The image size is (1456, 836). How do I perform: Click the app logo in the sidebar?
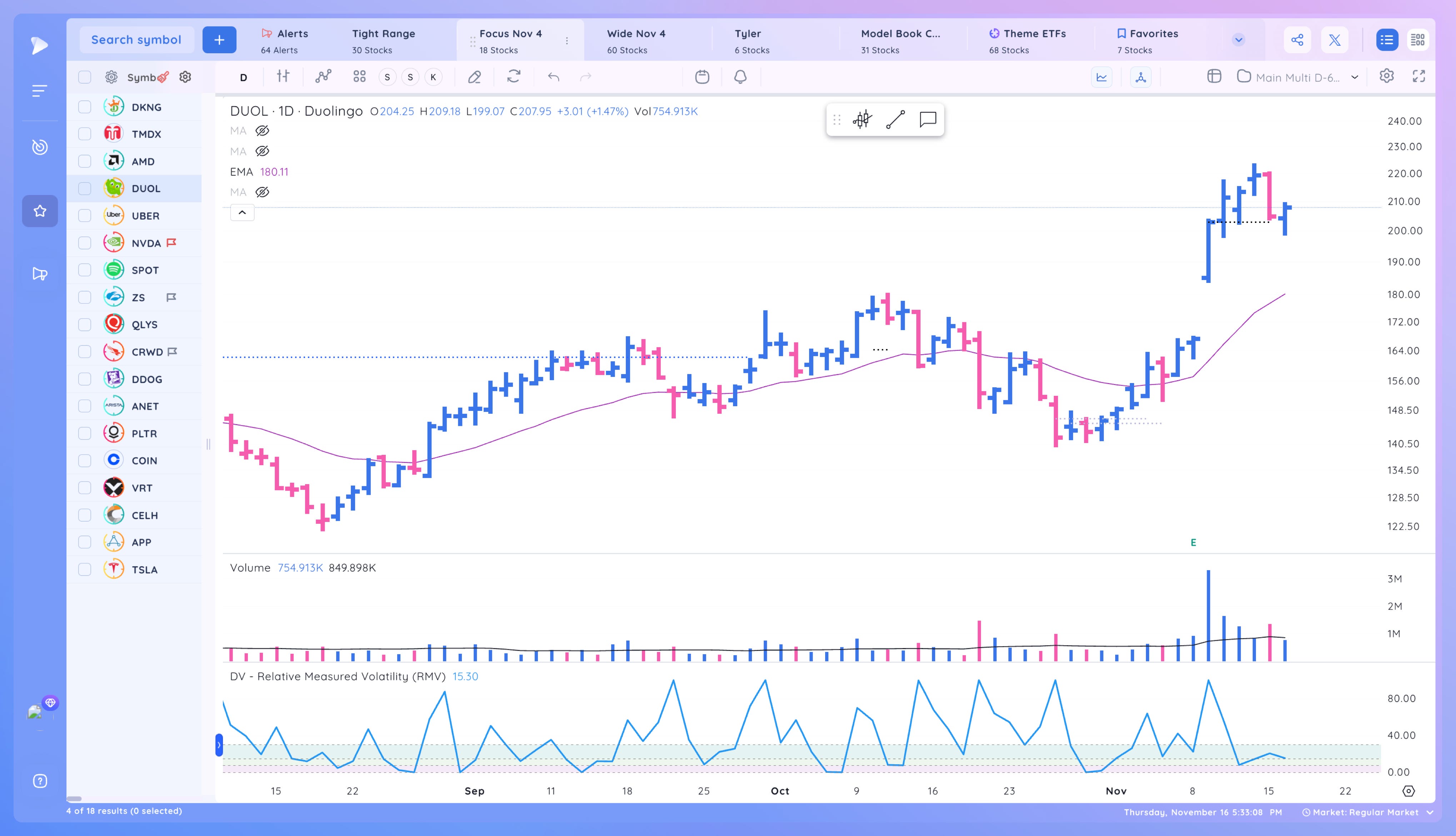[39, 45]
